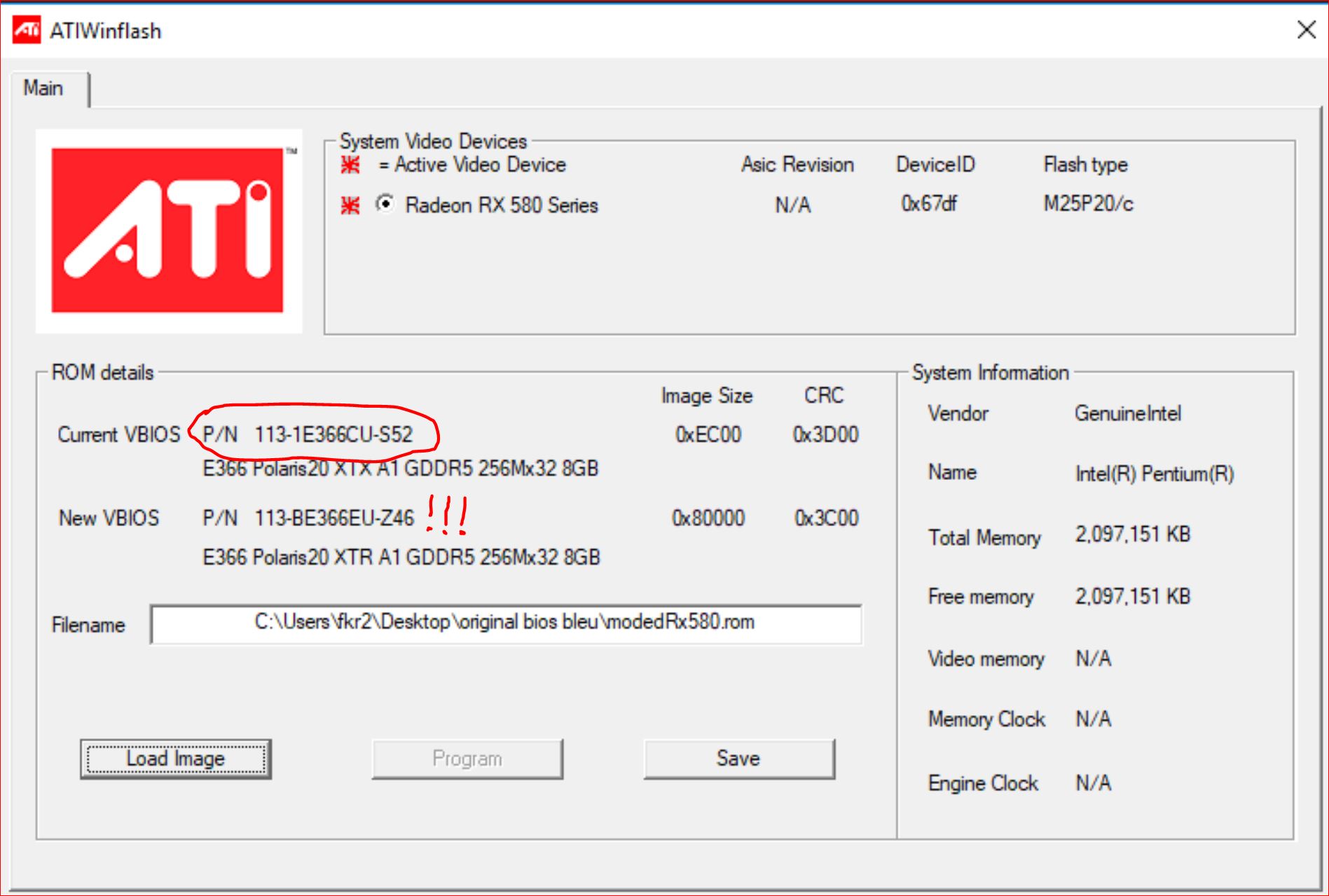Click the Current VBIOS label
This screenshot has width=1329, height=896.
pos(119,434)
